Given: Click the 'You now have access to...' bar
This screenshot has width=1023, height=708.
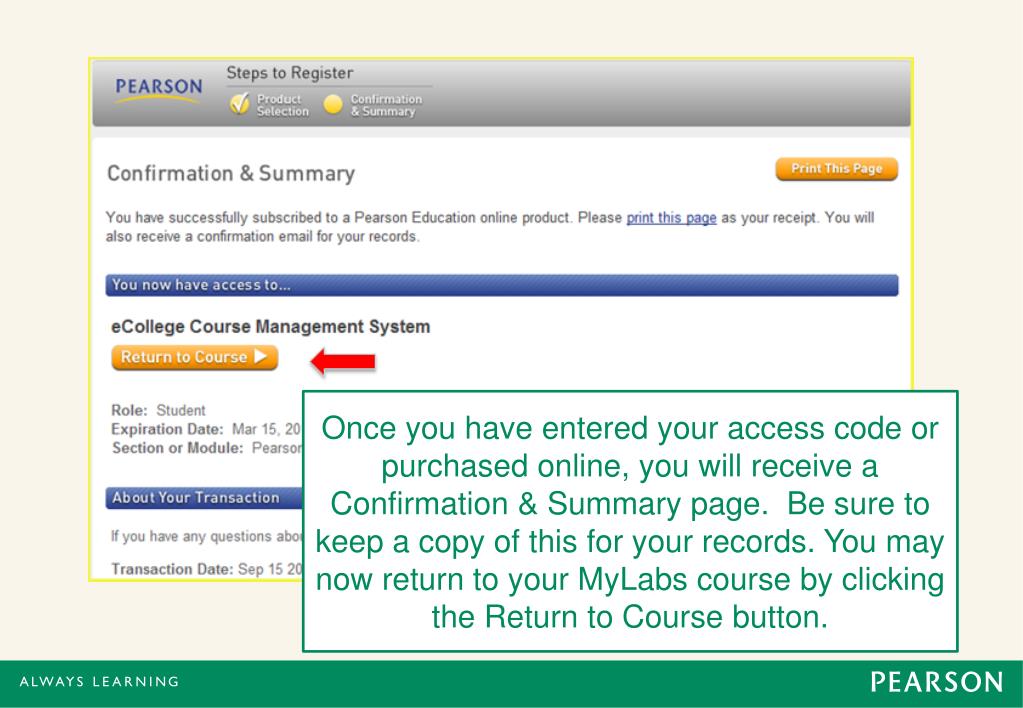Looking at the screenshot, I should tap(502, 285).
